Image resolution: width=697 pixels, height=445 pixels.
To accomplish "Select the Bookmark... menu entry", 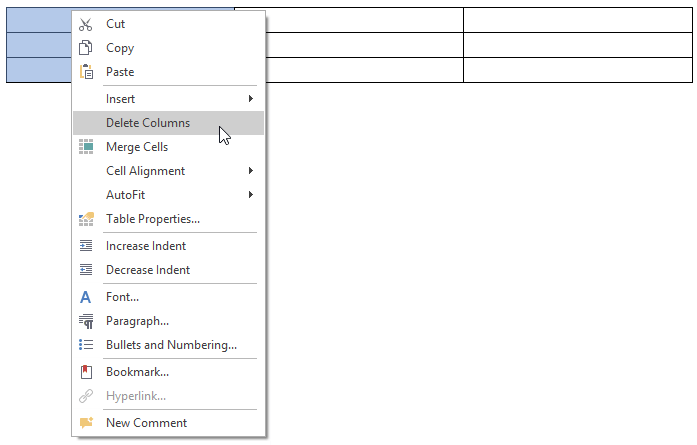I will [x=137, y=372].
